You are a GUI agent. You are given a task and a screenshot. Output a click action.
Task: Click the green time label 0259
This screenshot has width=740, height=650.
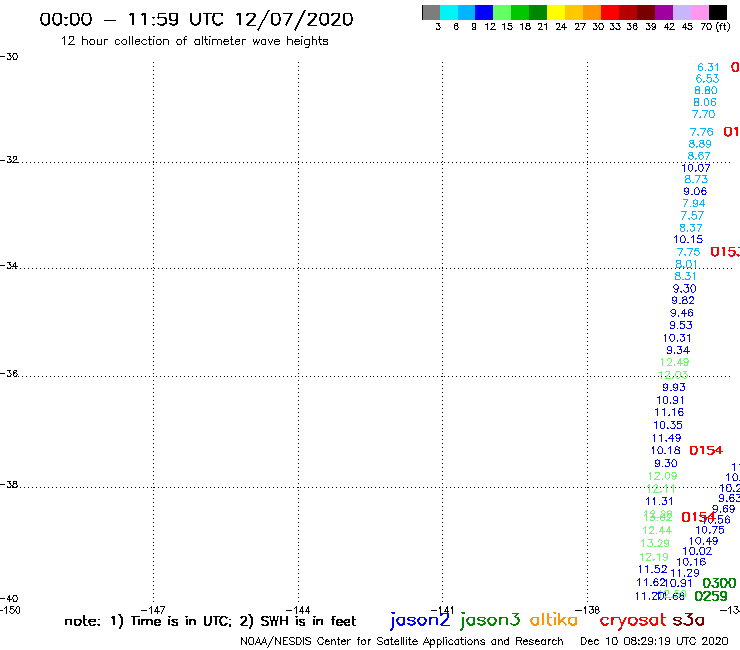pyautogui.click(x=711, y=596)
